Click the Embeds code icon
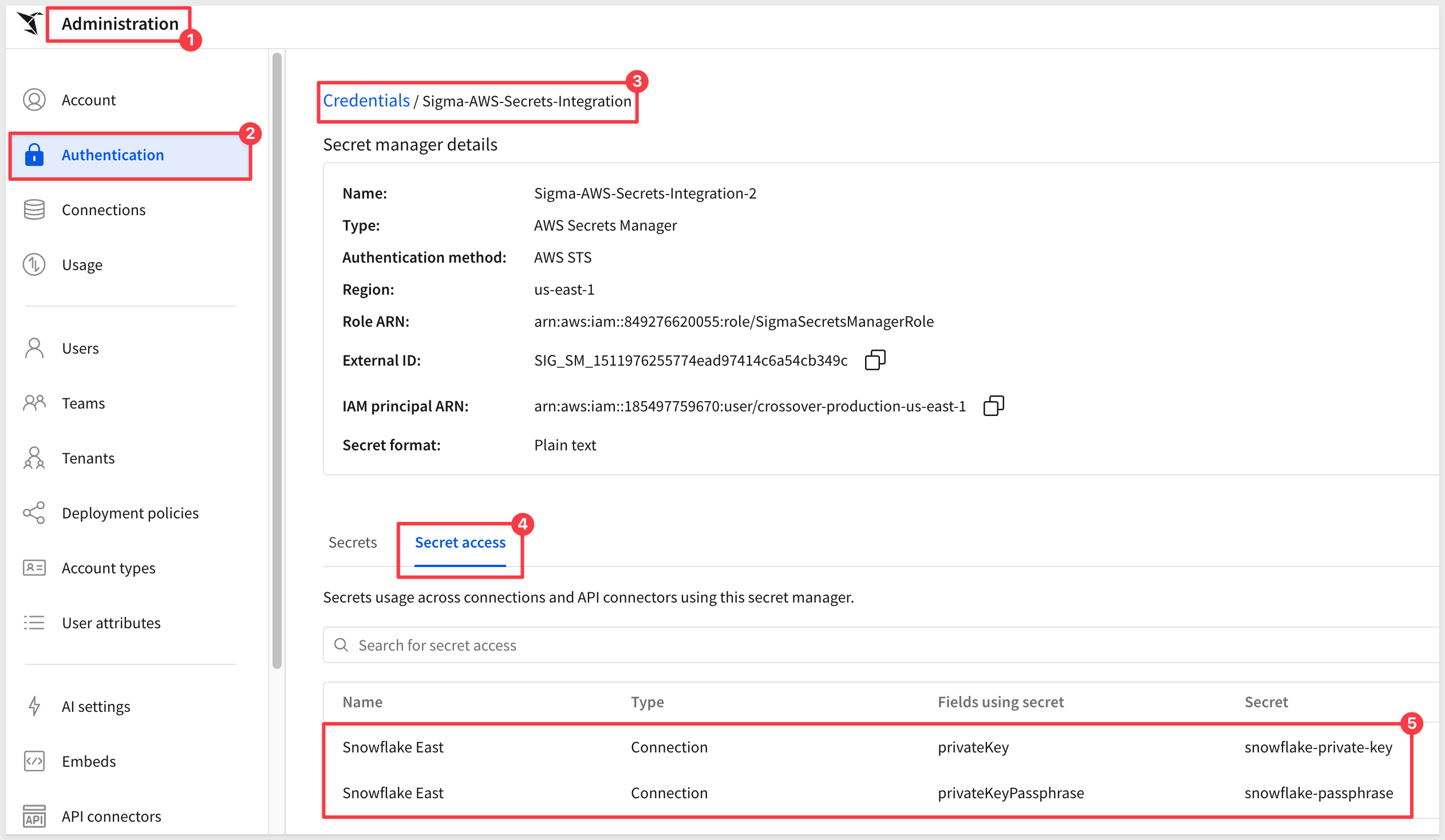1445x840 pixels. pos(34,761)
